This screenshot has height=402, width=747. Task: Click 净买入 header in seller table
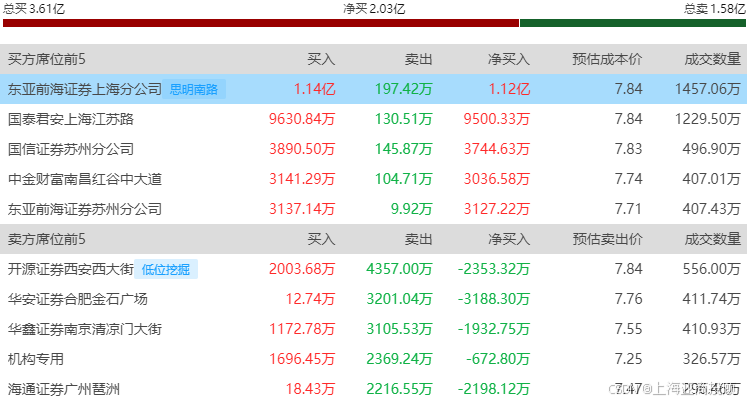click(509, 239)
